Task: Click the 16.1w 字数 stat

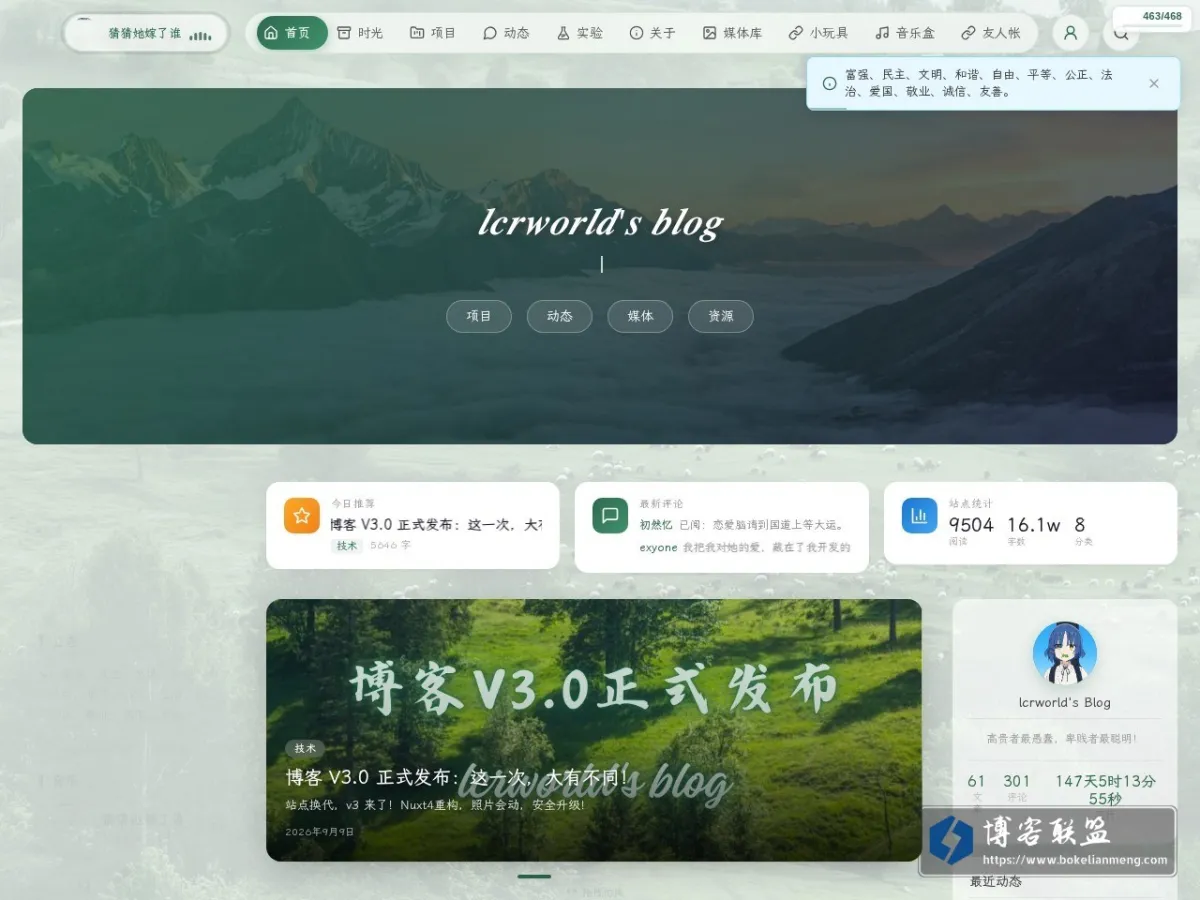Action: pyautogui.click(x=1033, y=530)
